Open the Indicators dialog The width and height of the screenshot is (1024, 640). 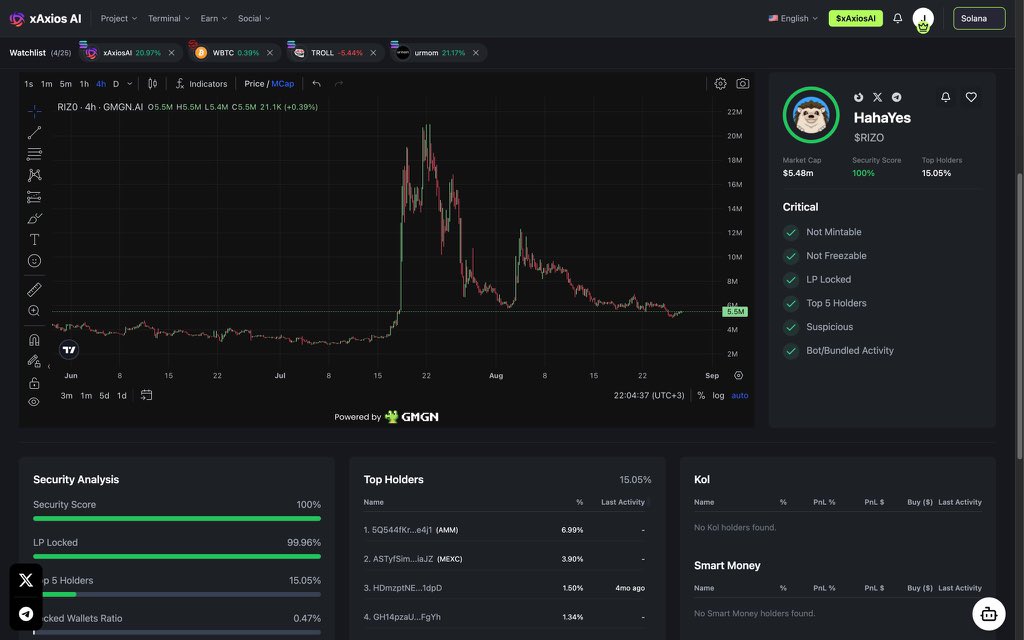(x=202, y=84)
